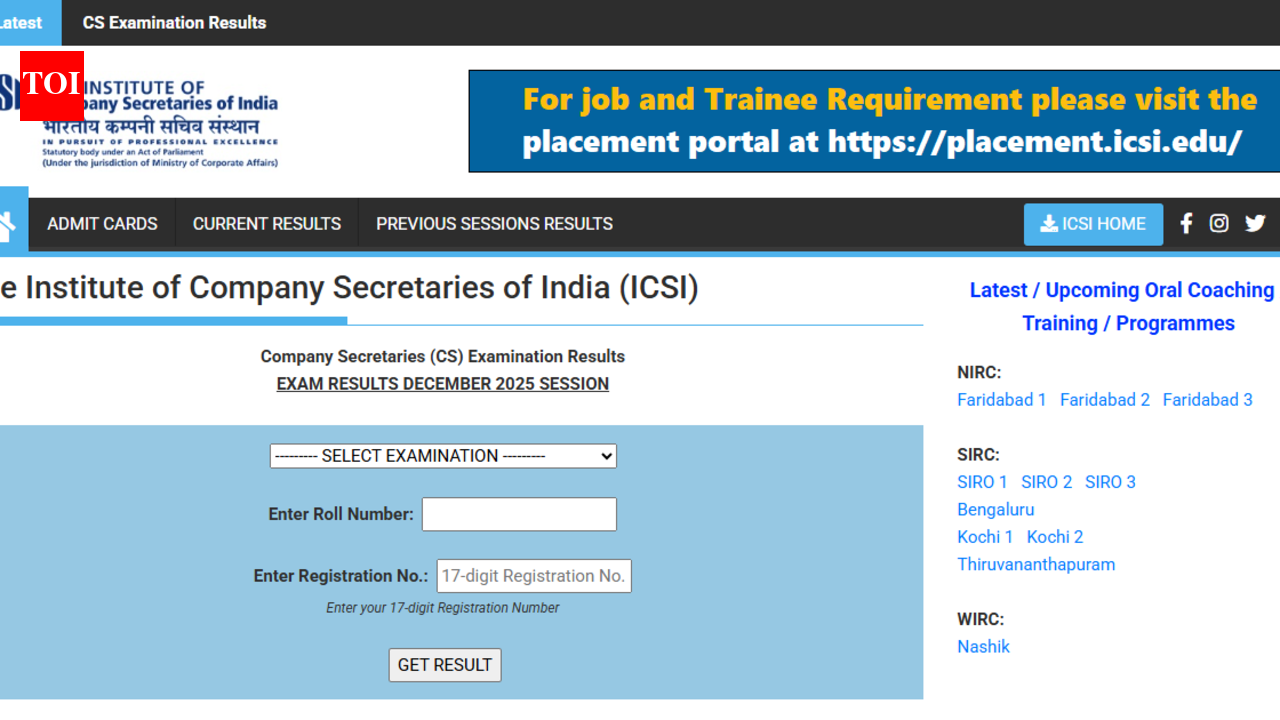This screenshot has width=1280, height=720.
Task: Click the Instagram icon in the navigation bar
Action: point(1218,223)
